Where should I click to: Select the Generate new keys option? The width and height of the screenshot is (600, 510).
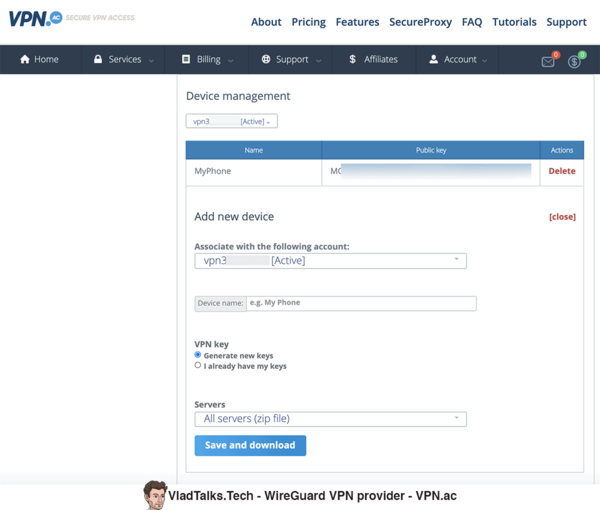[x=198, y=355]
